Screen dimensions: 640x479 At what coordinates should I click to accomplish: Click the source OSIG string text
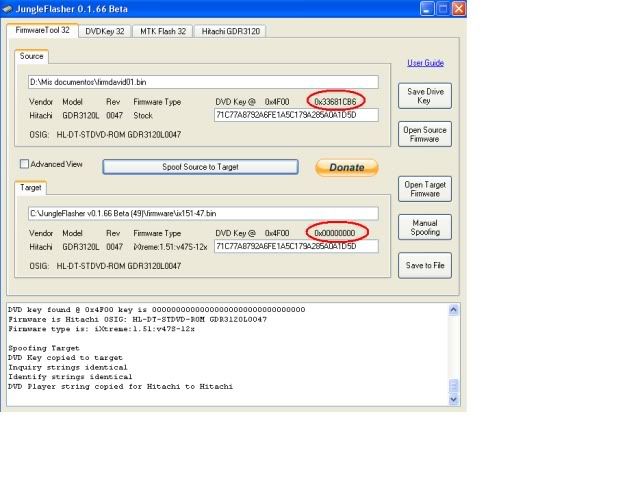[118, 135]
